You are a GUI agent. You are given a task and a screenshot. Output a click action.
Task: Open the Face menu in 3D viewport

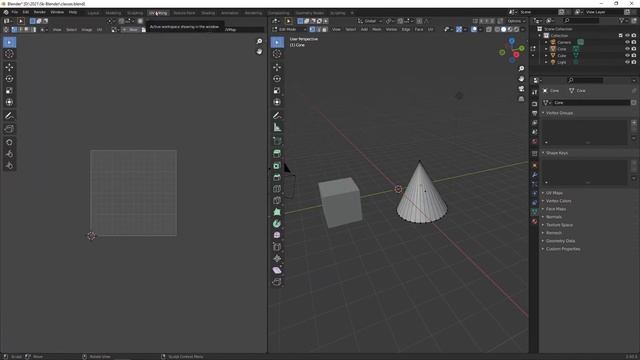point(419,29)
